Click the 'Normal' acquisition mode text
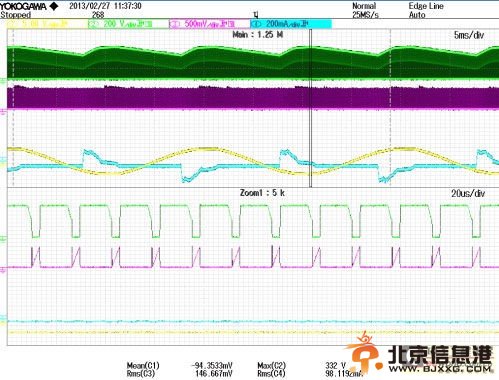 (x=364, y=6)
